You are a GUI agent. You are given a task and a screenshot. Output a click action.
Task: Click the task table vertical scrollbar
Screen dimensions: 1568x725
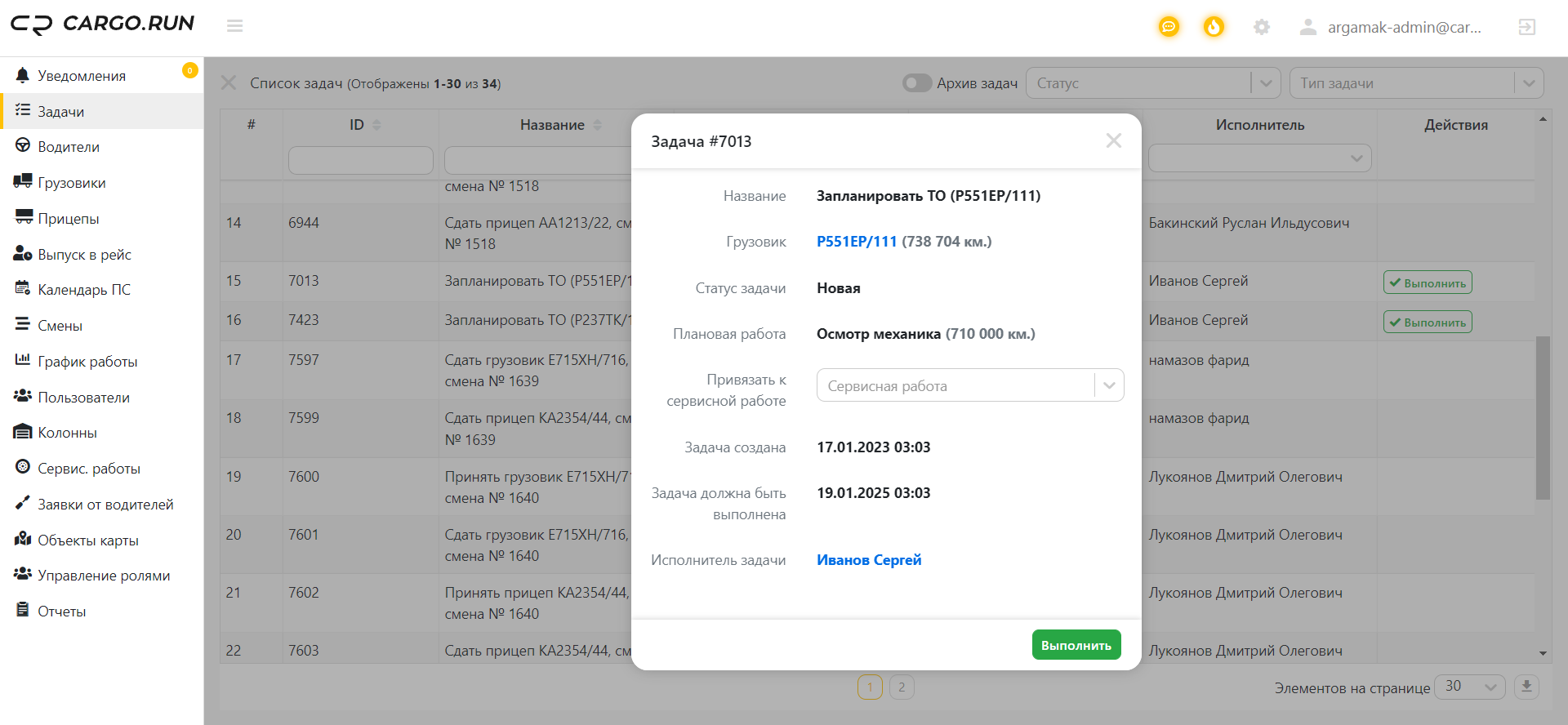pyautogui.click(x=1542, y=416)
